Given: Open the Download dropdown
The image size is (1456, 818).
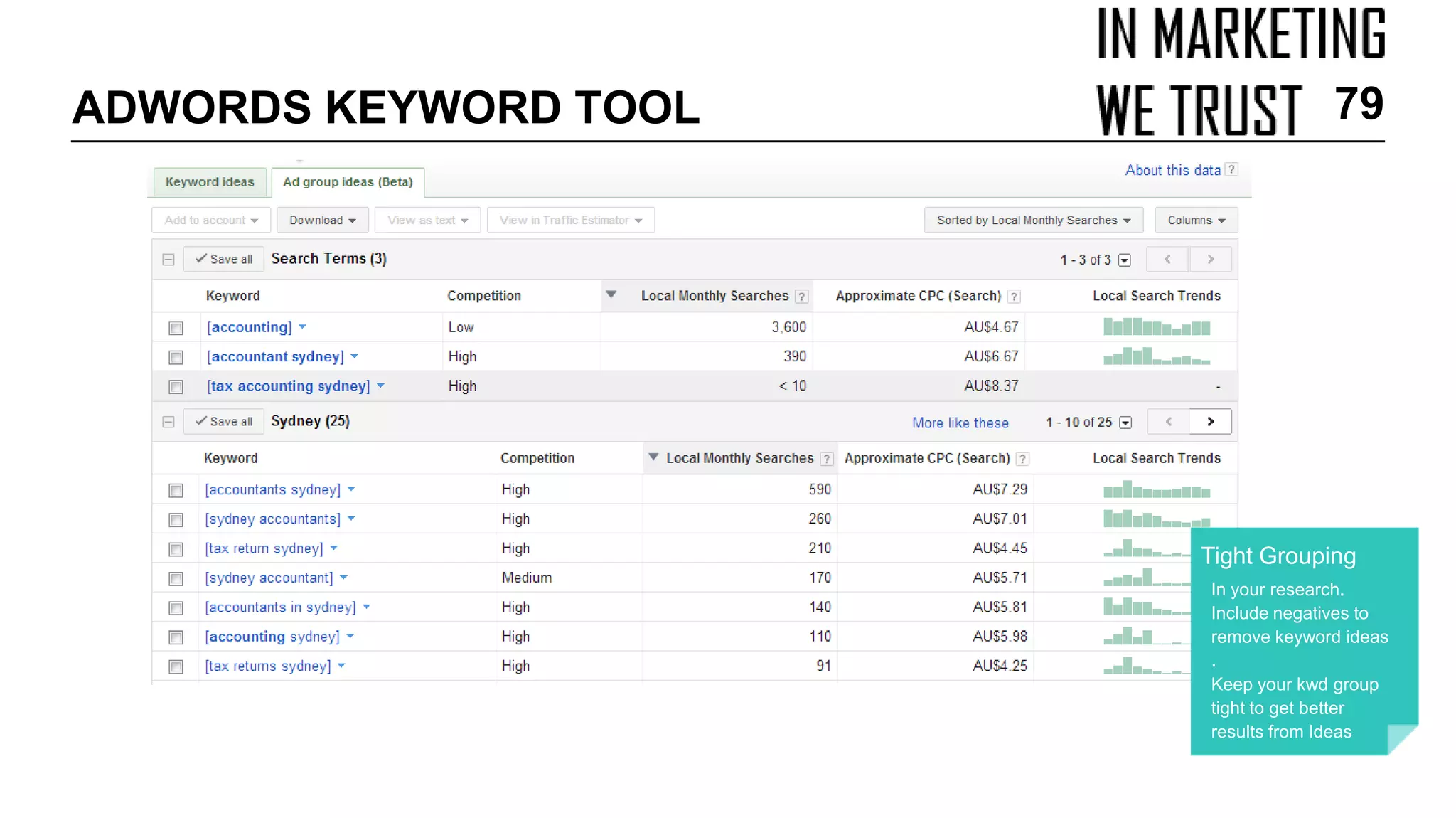Looking at the screenshot, I should click(322, 220).
